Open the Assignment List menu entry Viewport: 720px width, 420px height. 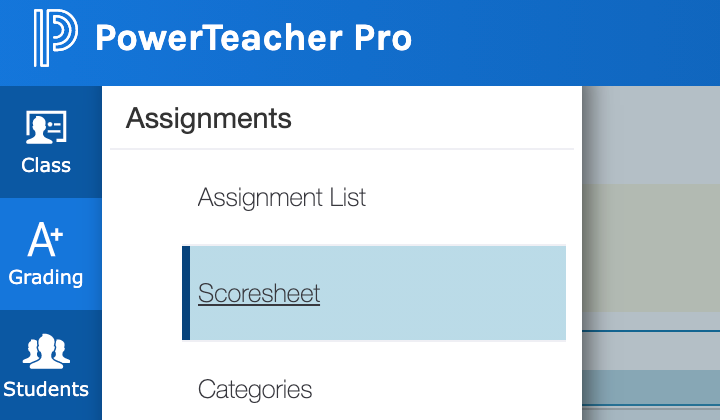pos(281,198)
